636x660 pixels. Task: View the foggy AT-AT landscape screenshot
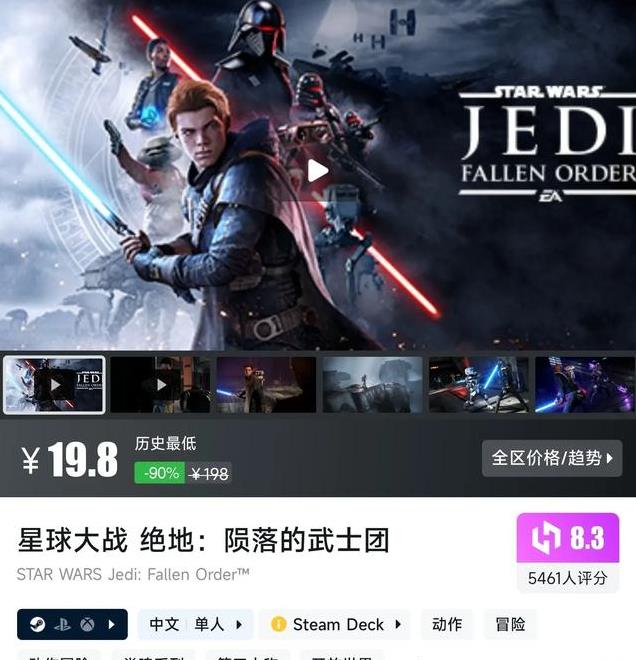(373, 385)
